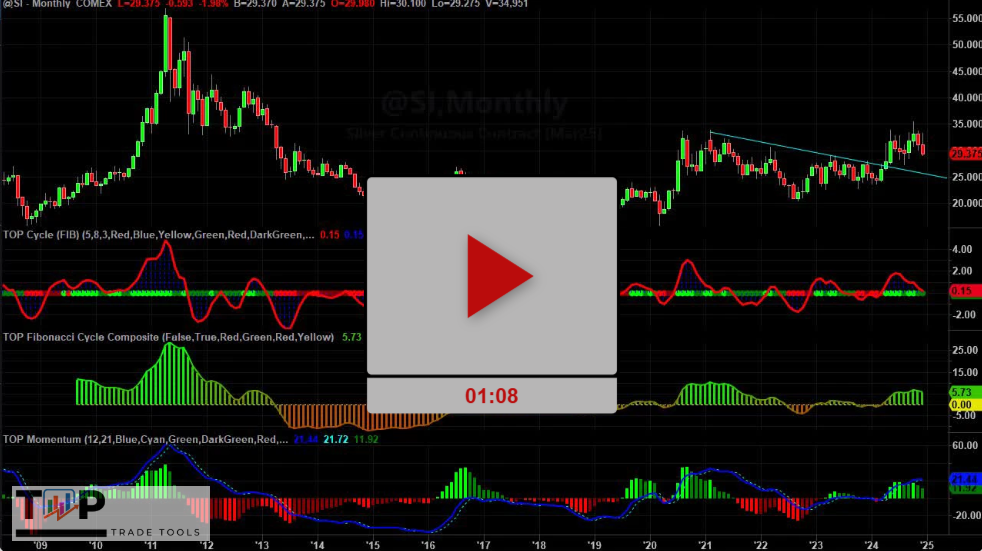
Task: Click the '25 year label on time axis
Action: pyautogui.click(x=926, y=545)
